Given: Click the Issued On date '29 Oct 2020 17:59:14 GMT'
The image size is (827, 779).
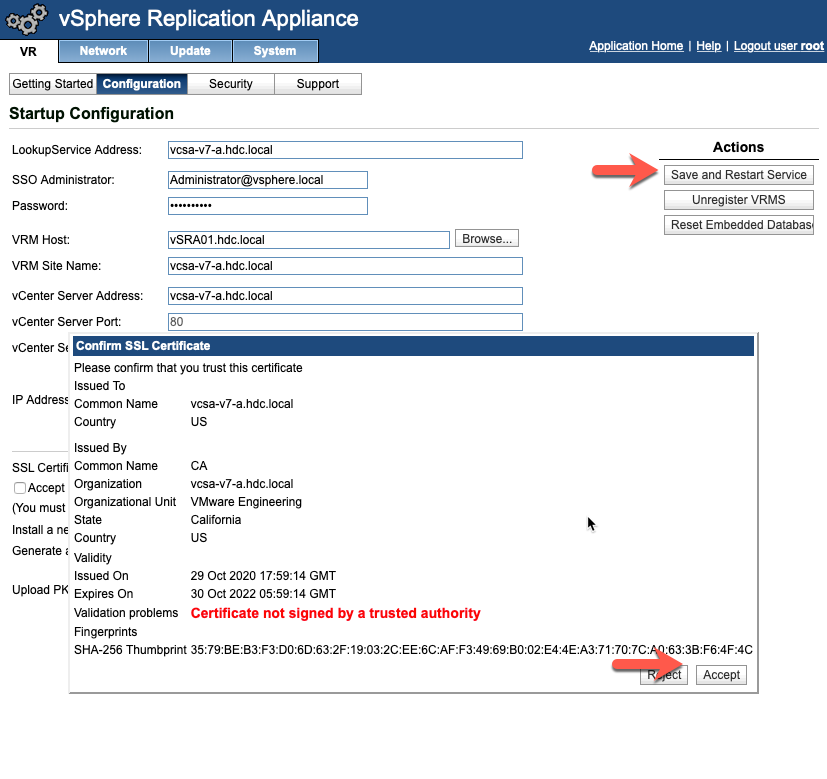Looking at the screenshot, I should pos(263,576).
